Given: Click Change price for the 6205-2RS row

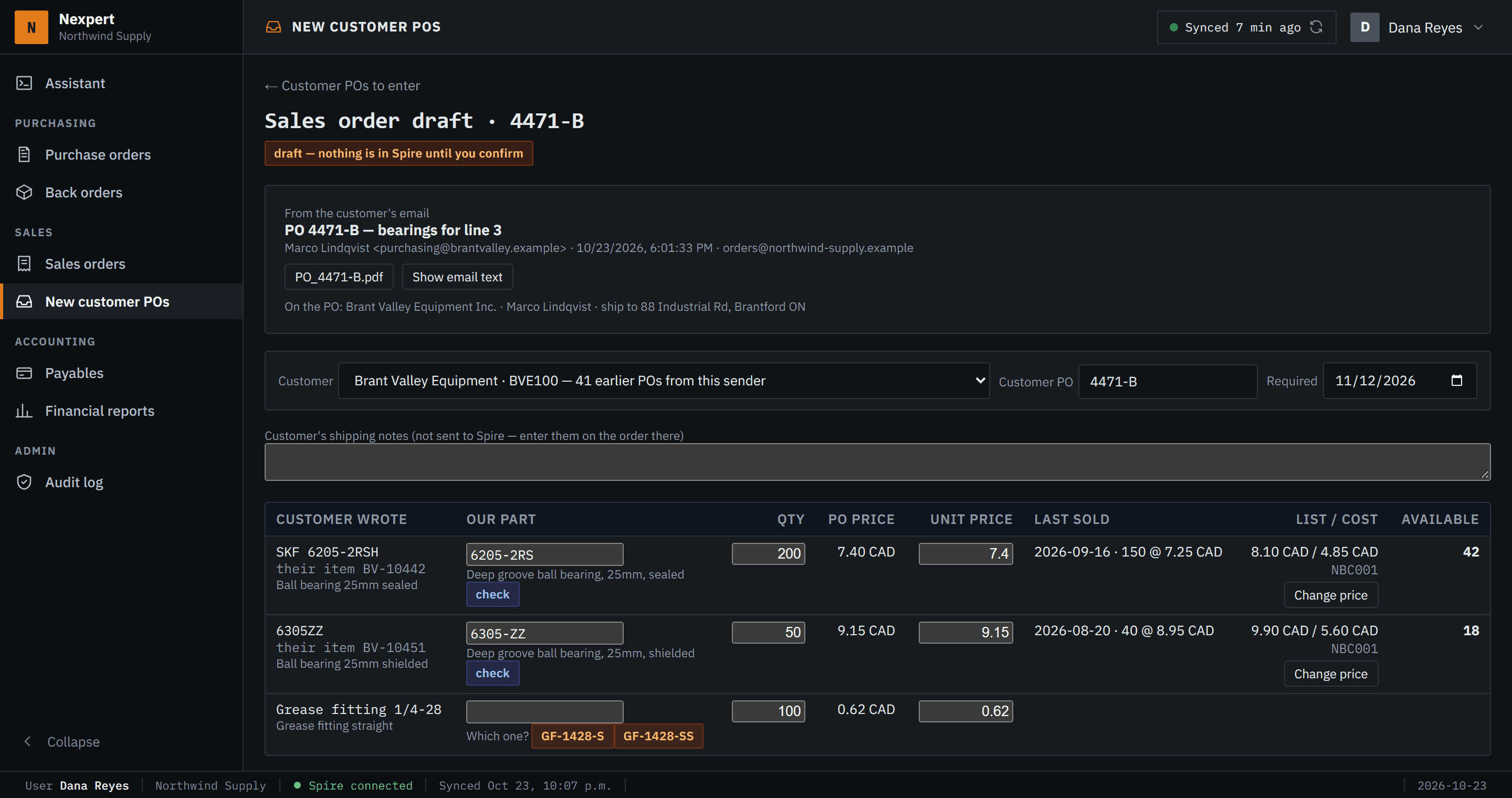Looking at the screenshot, I should click(1330, 595).
